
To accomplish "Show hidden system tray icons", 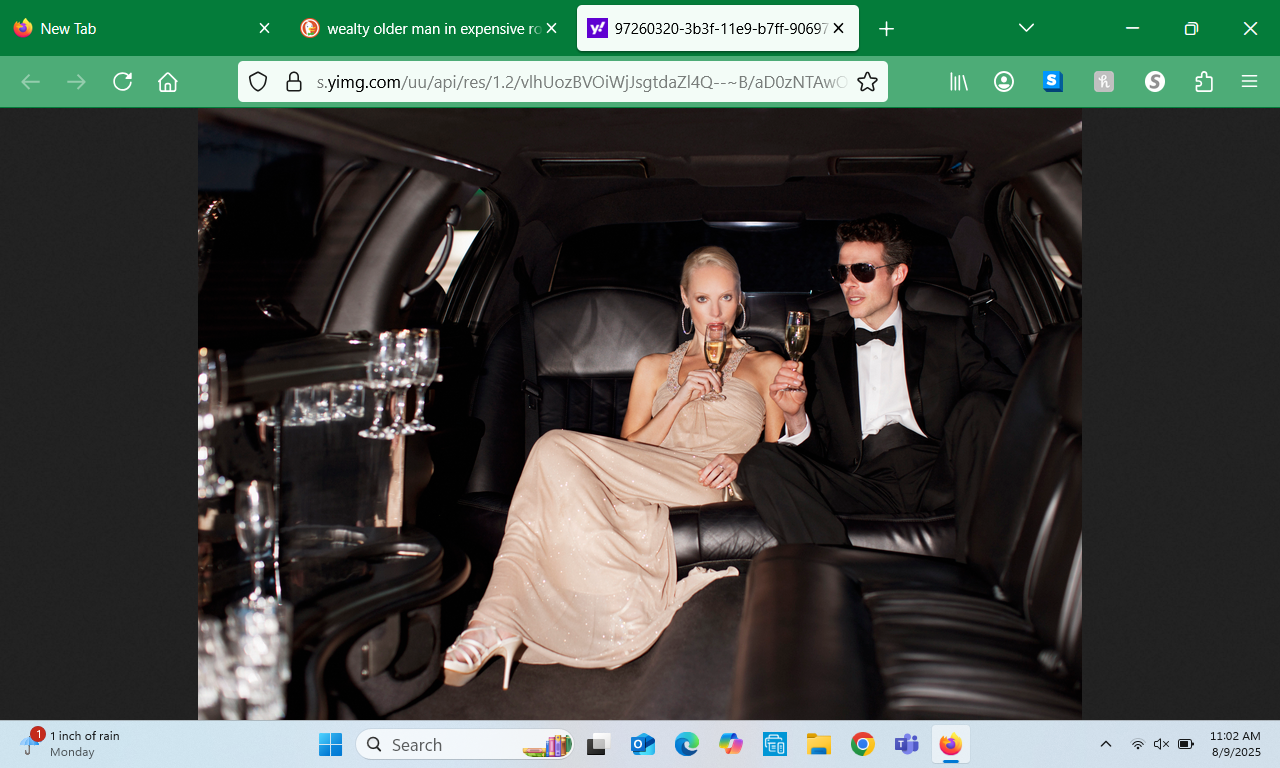I will point(1106,744).
